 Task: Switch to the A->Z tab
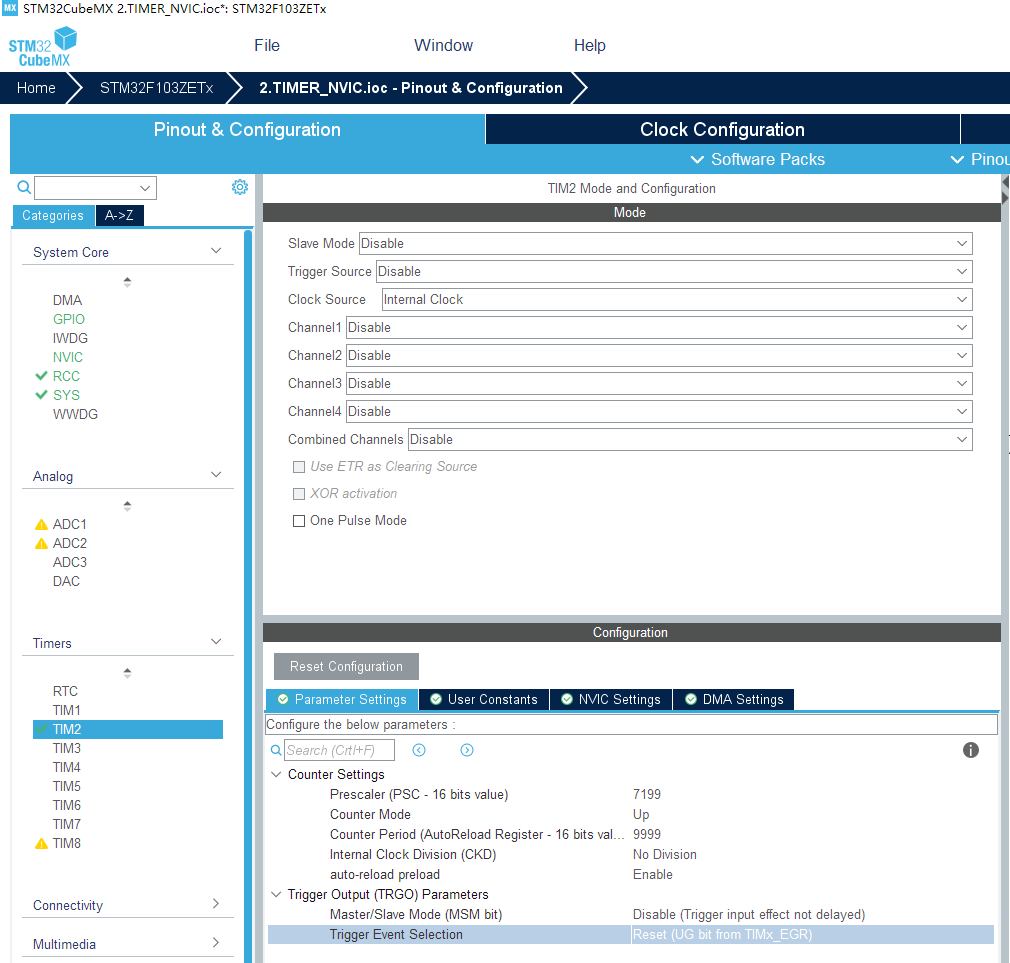pyautogui.click(x=119, y=215)
